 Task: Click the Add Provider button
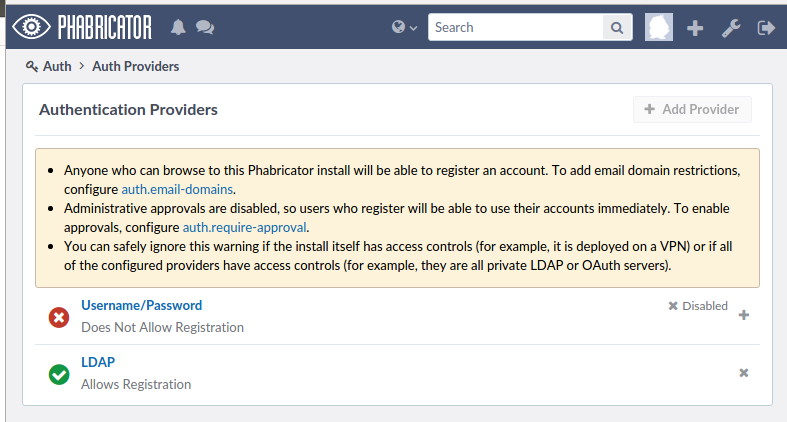point(692,110)
